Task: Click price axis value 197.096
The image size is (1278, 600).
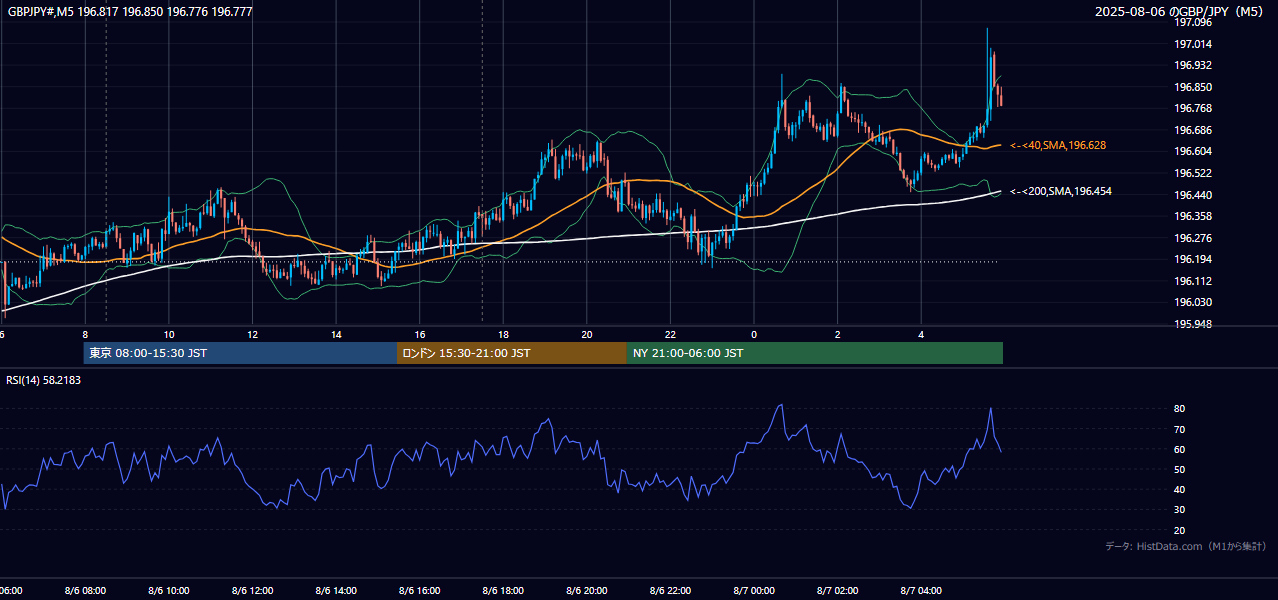Action: click(x=1193, y=22)
